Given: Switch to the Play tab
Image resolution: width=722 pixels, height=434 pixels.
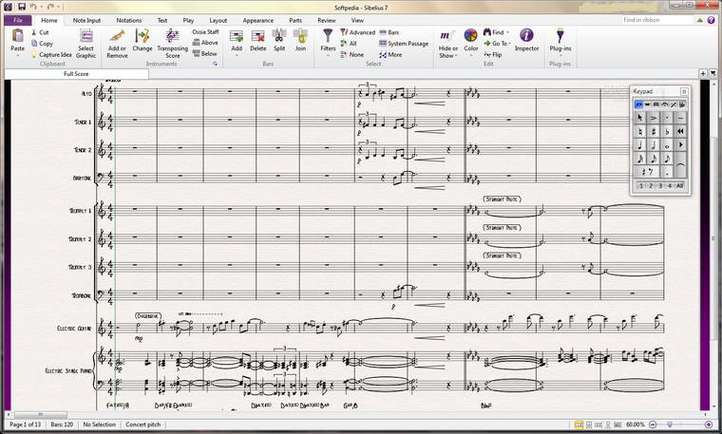Looking at the screenshot, I should coord(188,20).
